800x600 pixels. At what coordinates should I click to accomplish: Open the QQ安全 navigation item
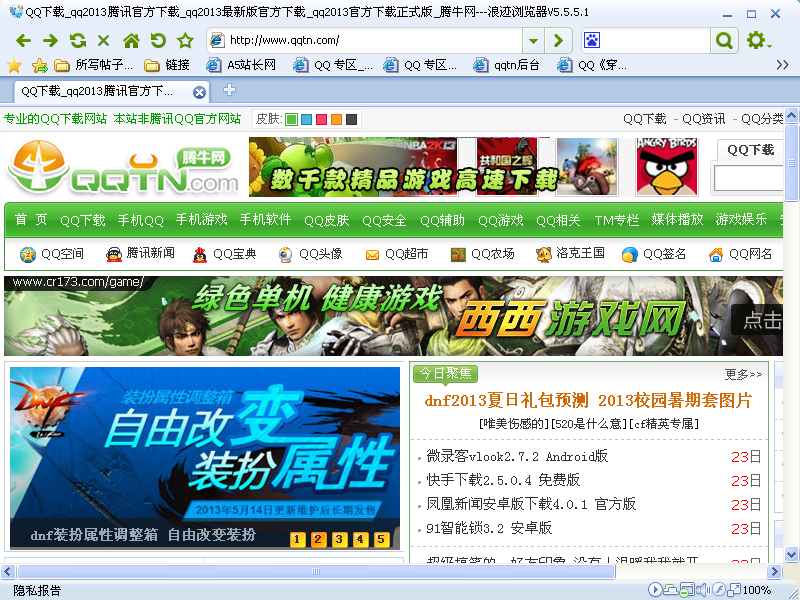[x=384, y=220]
